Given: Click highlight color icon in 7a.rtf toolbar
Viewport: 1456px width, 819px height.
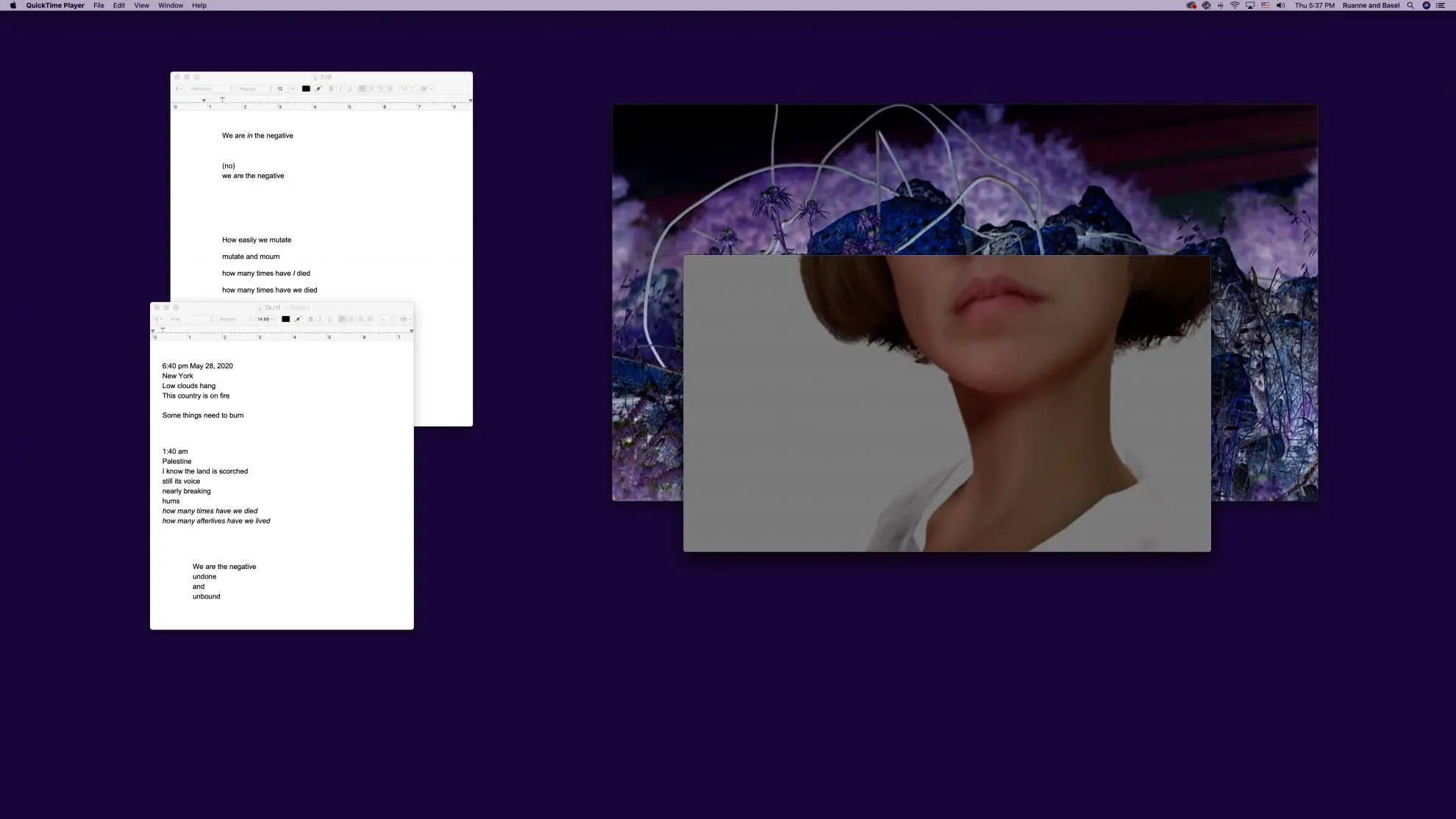Looking at the screenshot, I should coord(298,319).
